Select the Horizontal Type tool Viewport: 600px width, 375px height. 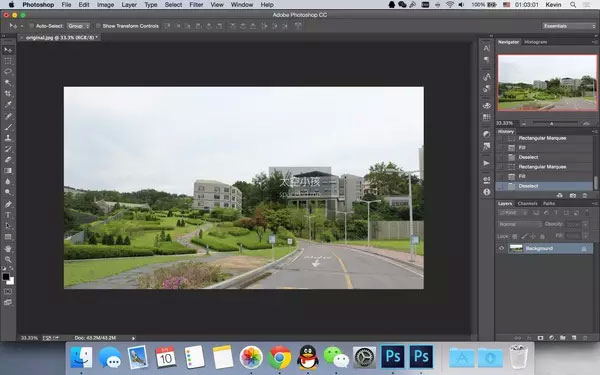[x=8, y=215]
